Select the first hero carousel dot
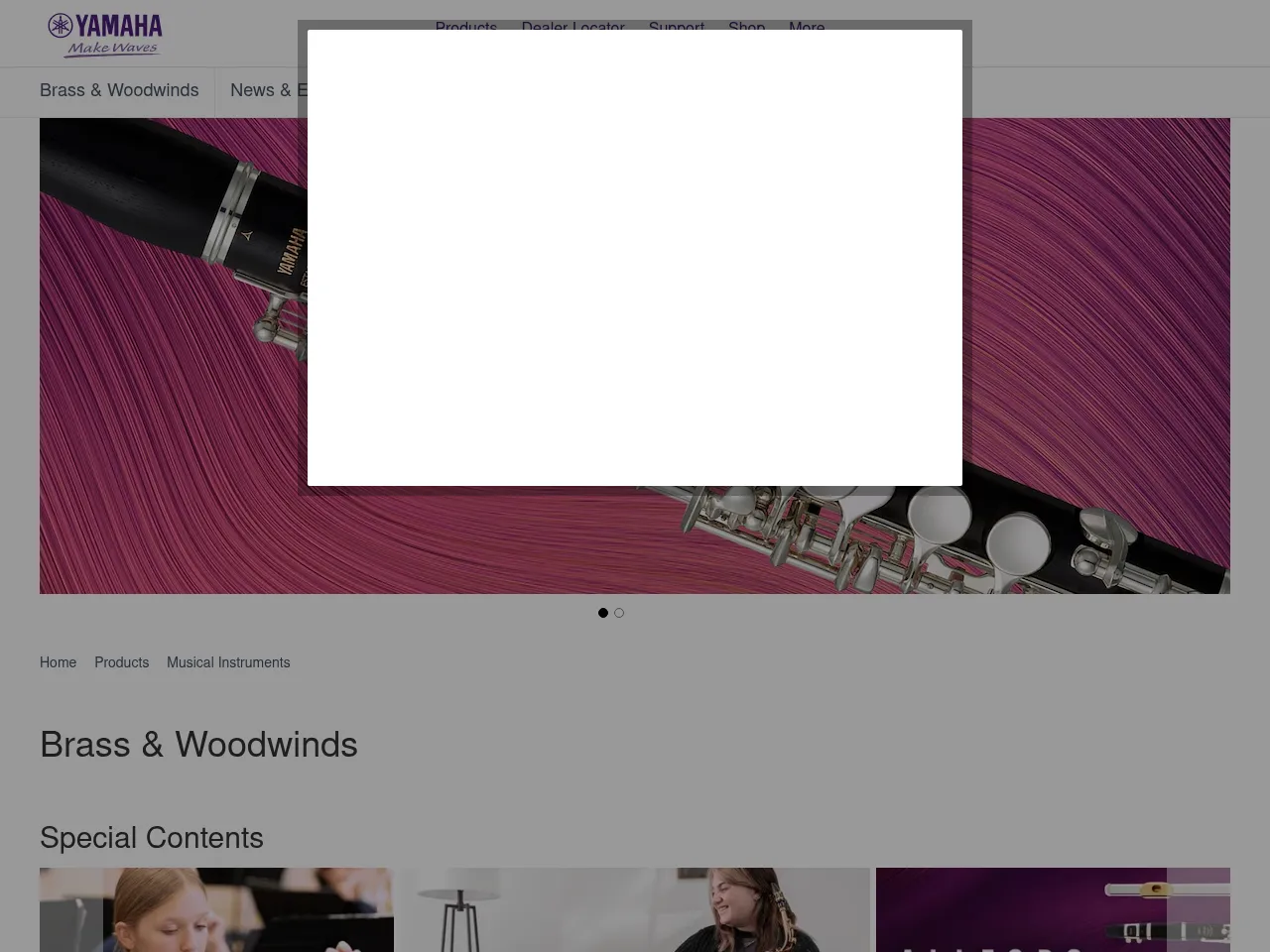 tap(603, 613)
